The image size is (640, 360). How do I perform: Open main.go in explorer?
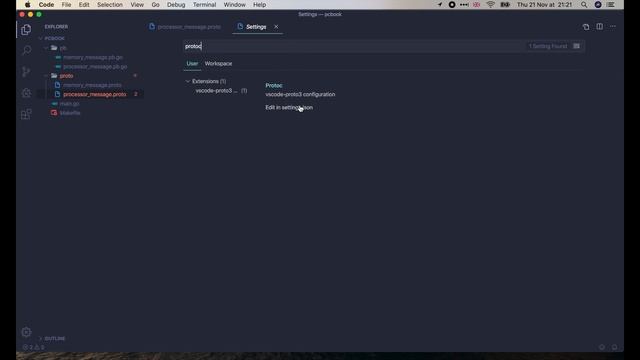[x=69, y=104]
